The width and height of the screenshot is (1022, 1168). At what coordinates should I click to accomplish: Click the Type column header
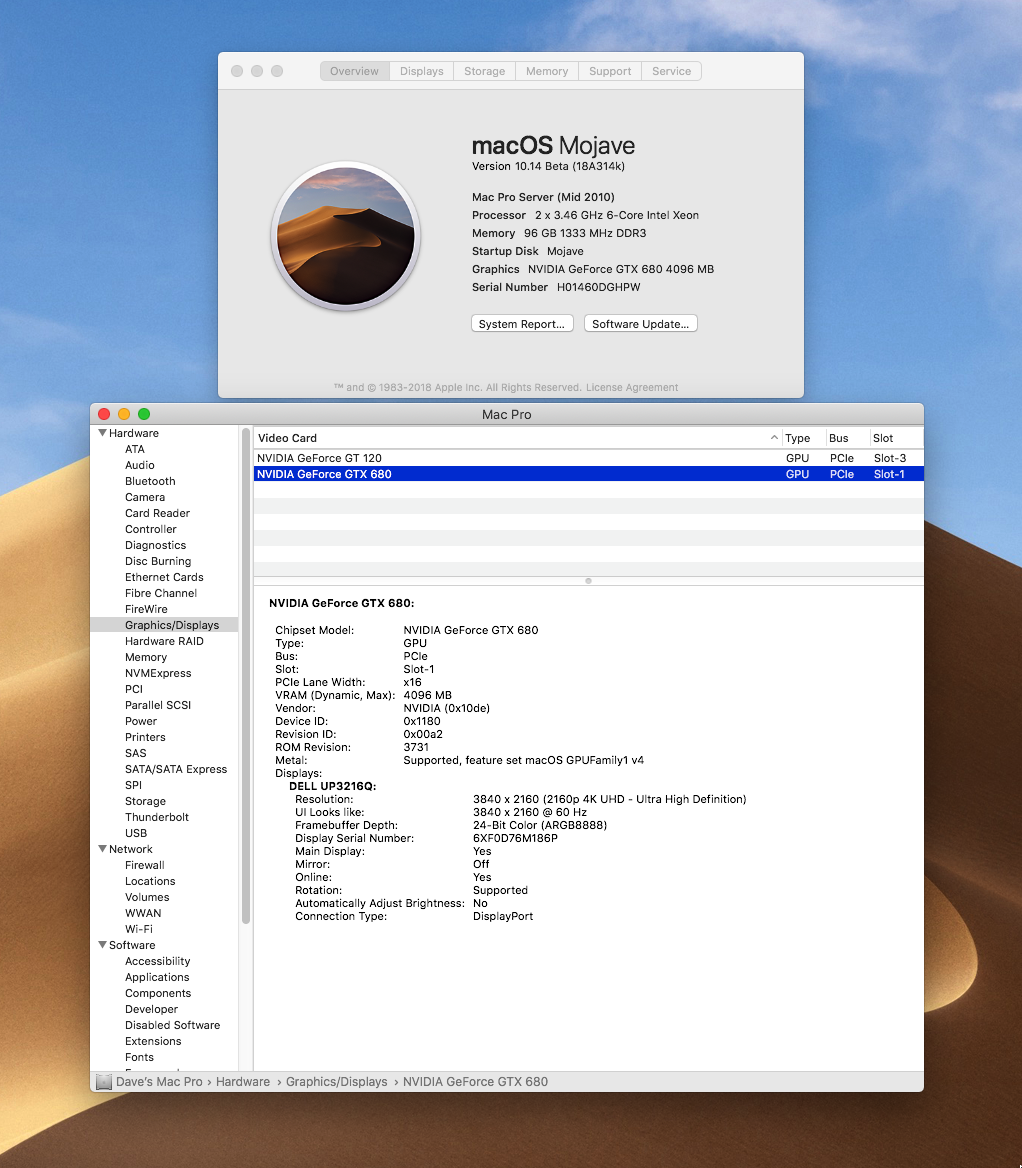tap(804, 438)
